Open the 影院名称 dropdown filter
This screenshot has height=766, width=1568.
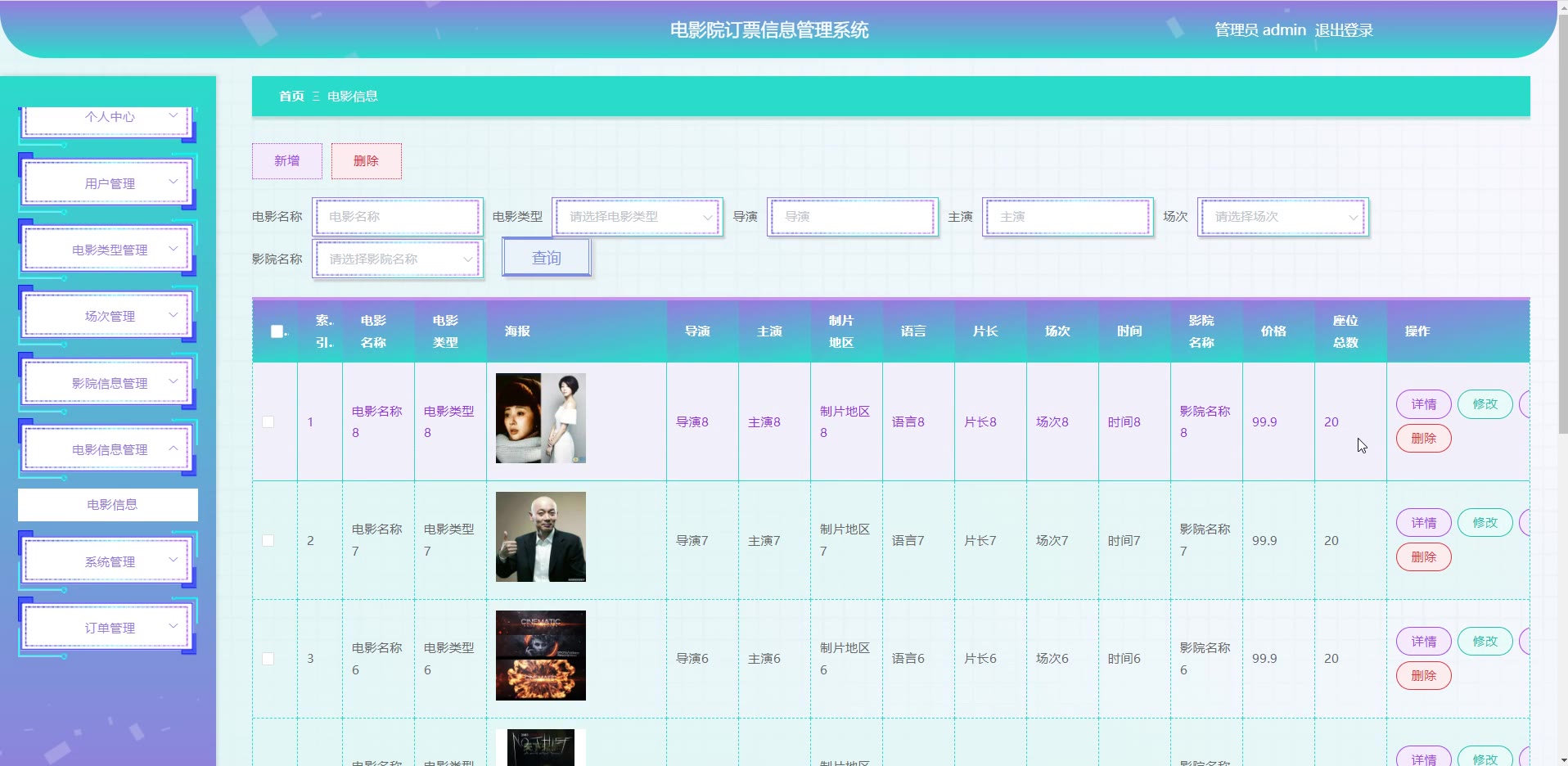398,259
